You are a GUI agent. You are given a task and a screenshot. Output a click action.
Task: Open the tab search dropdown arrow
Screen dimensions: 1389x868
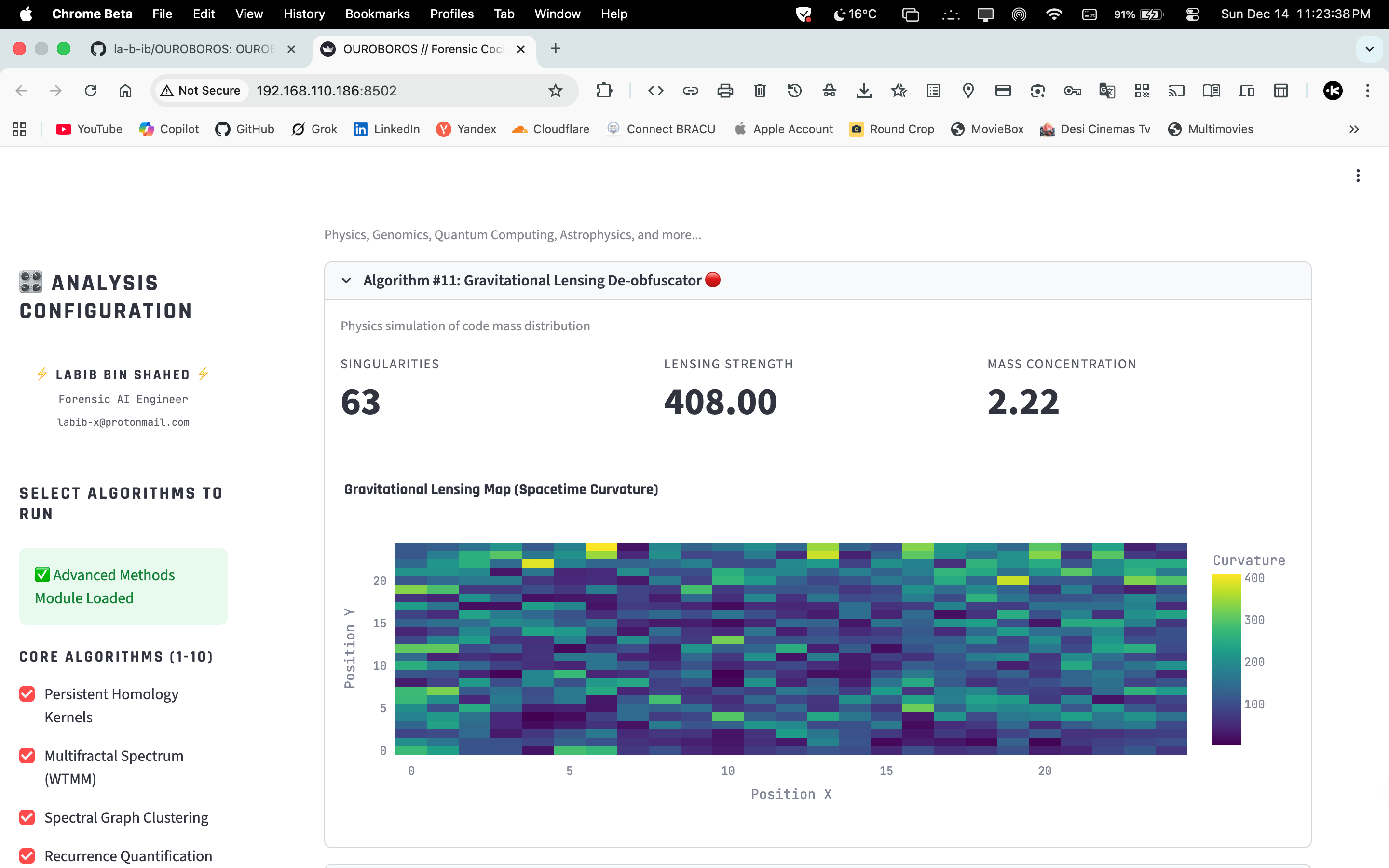(1370, 49)
